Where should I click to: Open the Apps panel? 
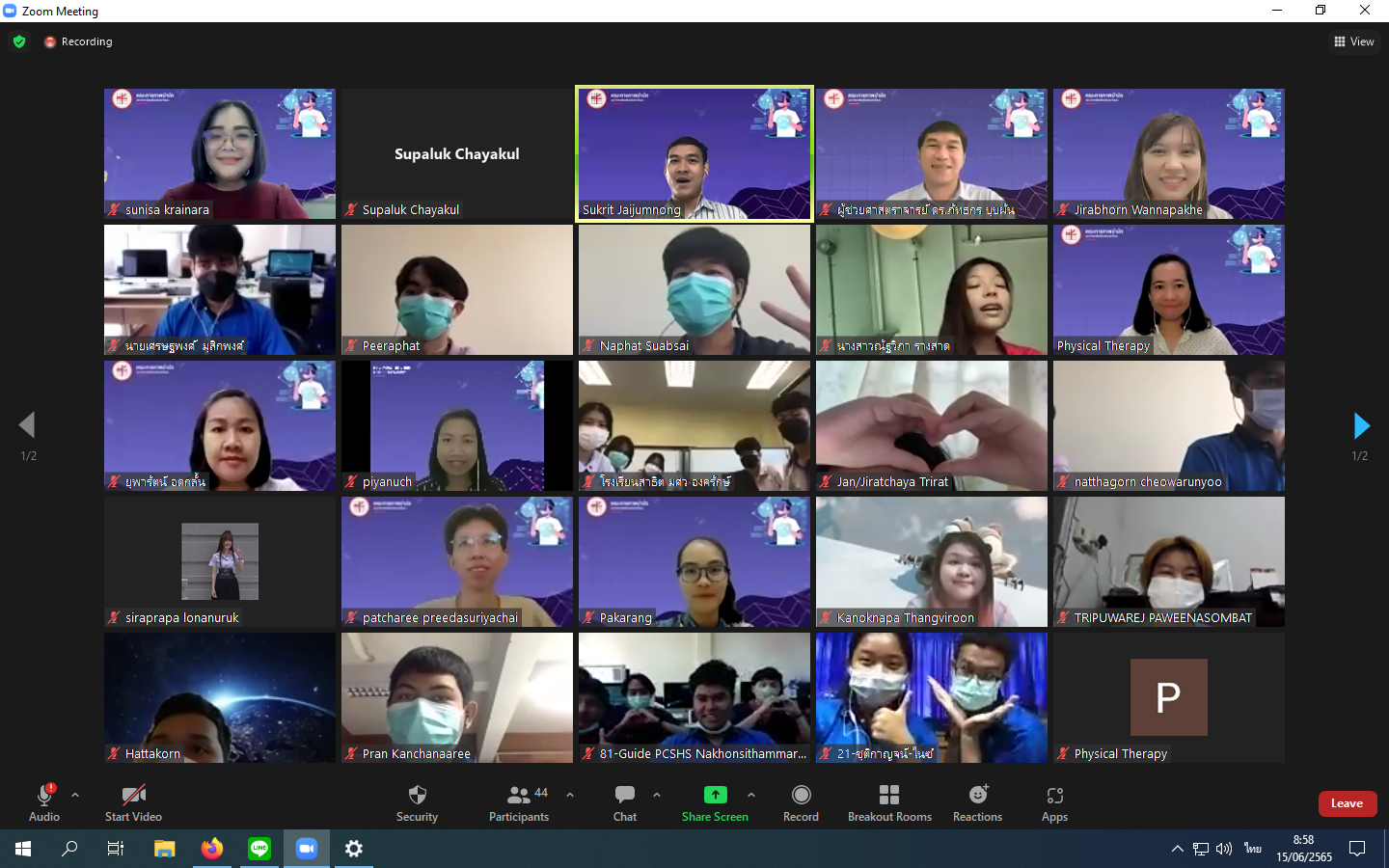click(1054, 802)
